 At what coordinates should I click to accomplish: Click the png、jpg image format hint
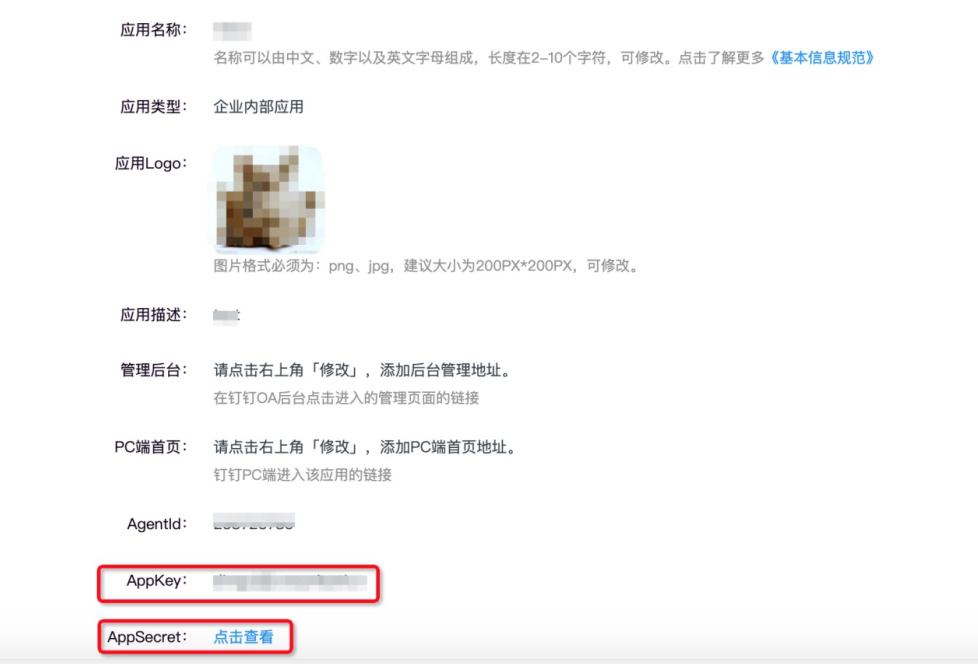click(x=425, y=266)
